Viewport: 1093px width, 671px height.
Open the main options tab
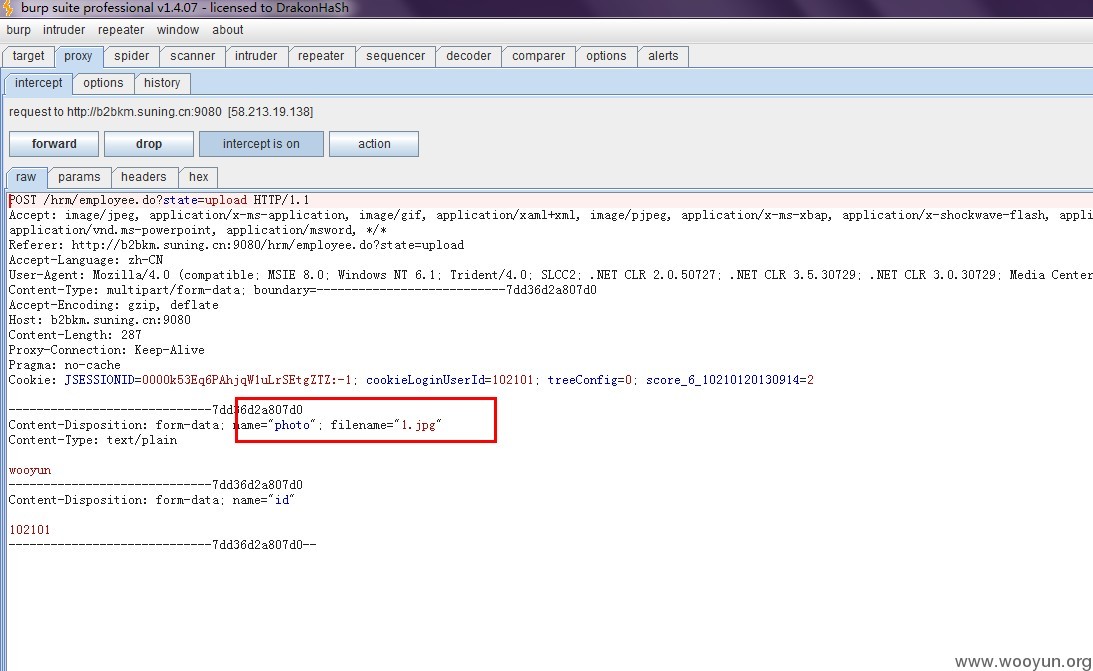point(606,56)
